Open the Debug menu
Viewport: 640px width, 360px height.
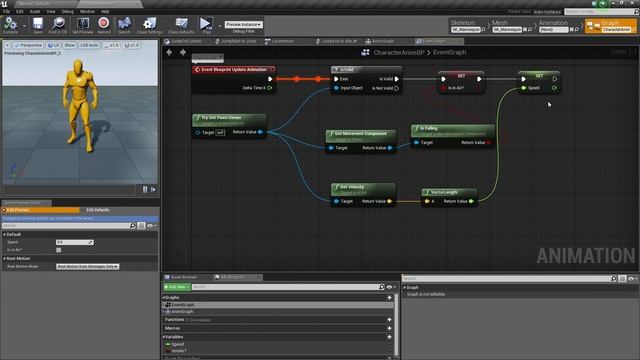click(x=67, y=11)
